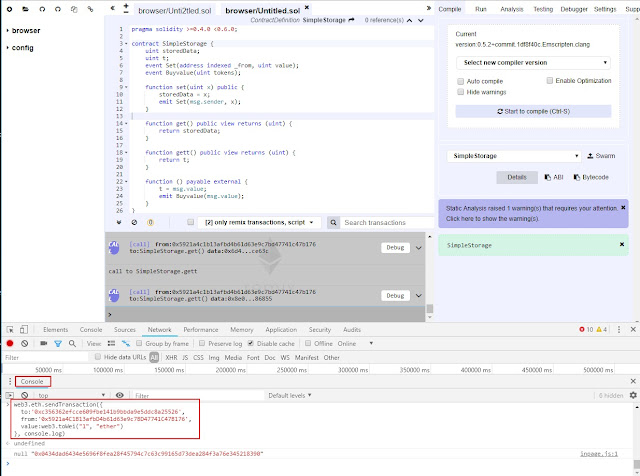Adjust editor font size with plus/minus icon
This screenshot has width=640, height=476.
[126, 9]
